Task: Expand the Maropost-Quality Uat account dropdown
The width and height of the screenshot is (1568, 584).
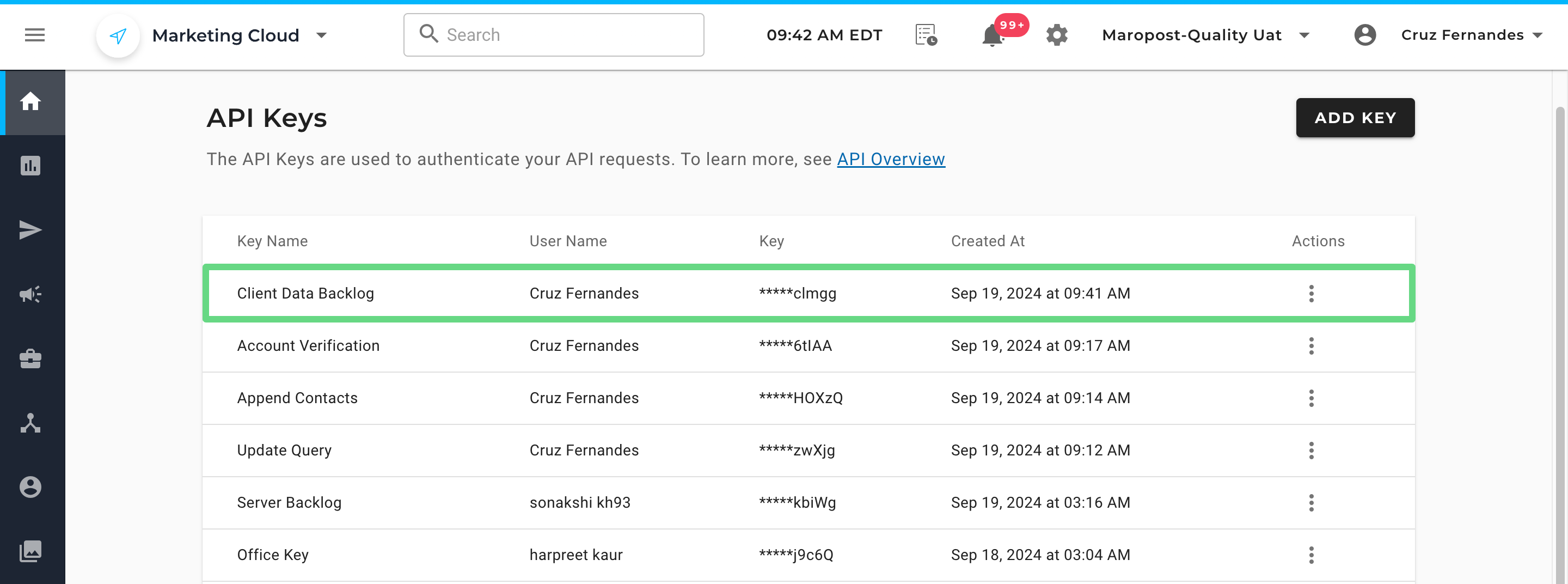Action: (1304, 35)
